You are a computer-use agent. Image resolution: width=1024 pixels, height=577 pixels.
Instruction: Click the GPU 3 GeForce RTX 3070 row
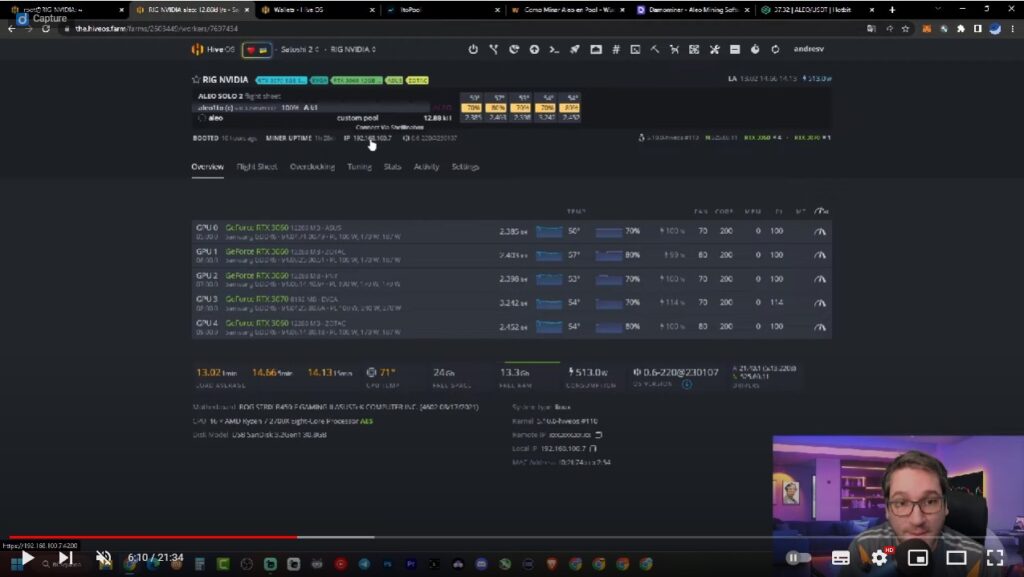click(x=511, y=303)
